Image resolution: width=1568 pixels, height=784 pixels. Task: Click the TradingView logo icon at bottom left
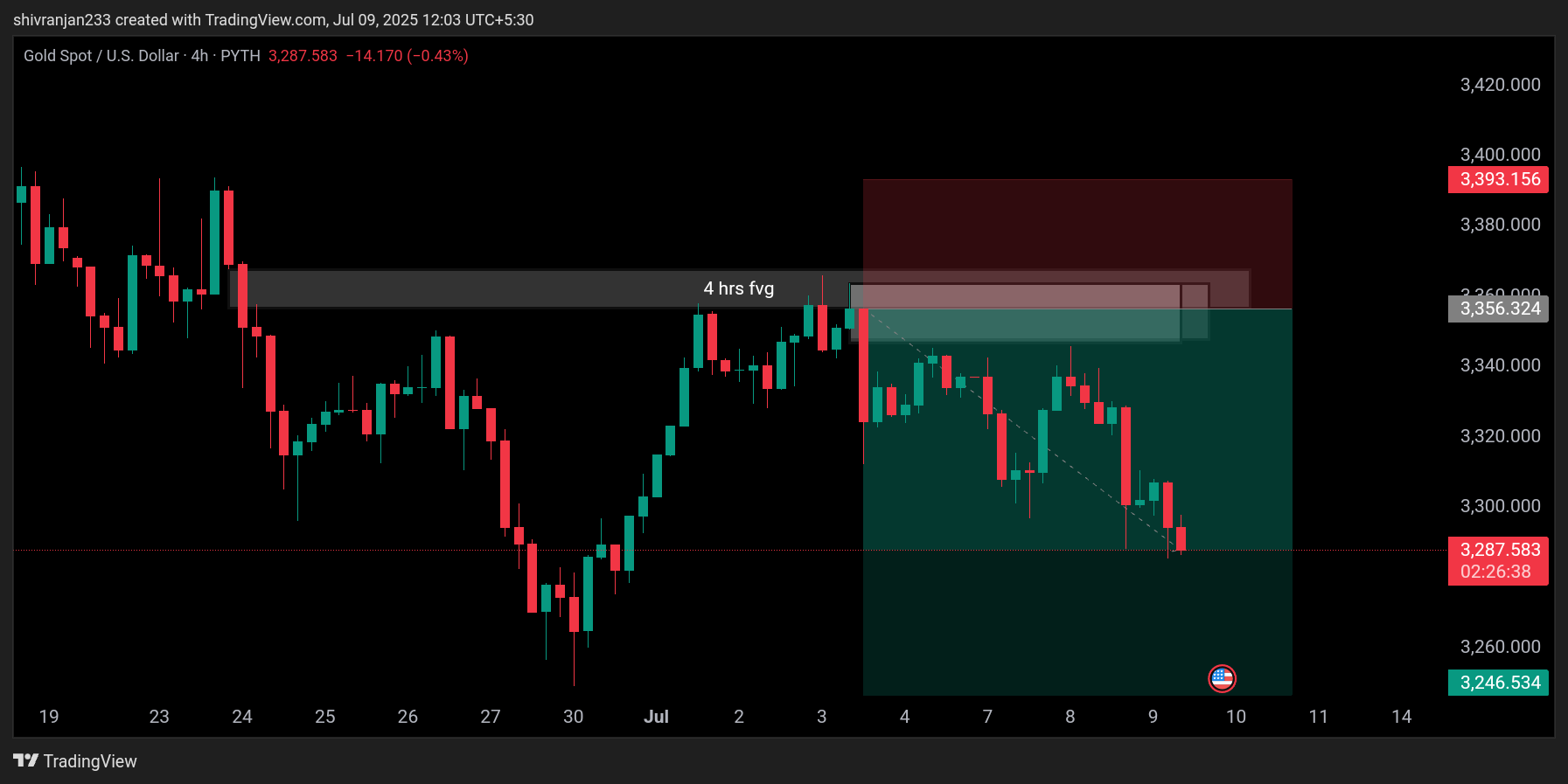[x=26, y=760]
